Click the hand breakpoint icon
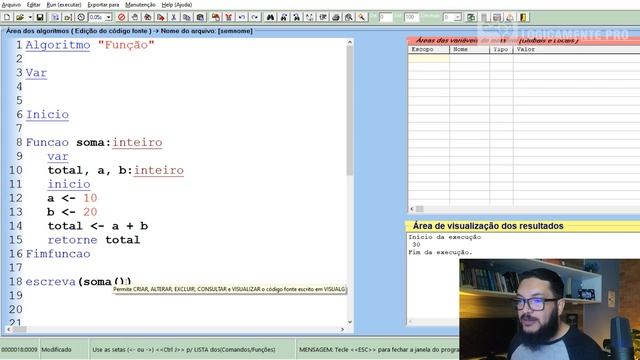 135,17
